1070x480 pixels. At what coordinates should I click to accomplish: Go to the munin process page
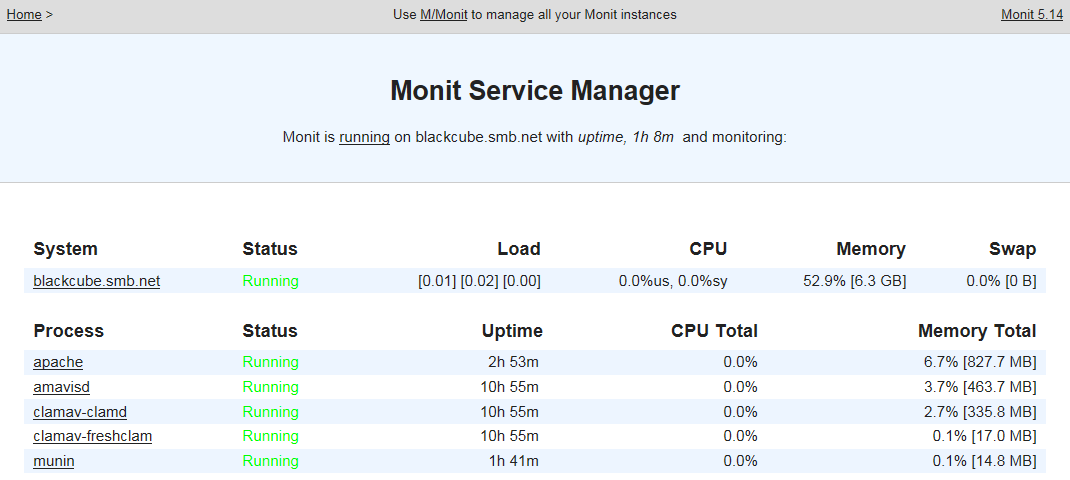54,461
